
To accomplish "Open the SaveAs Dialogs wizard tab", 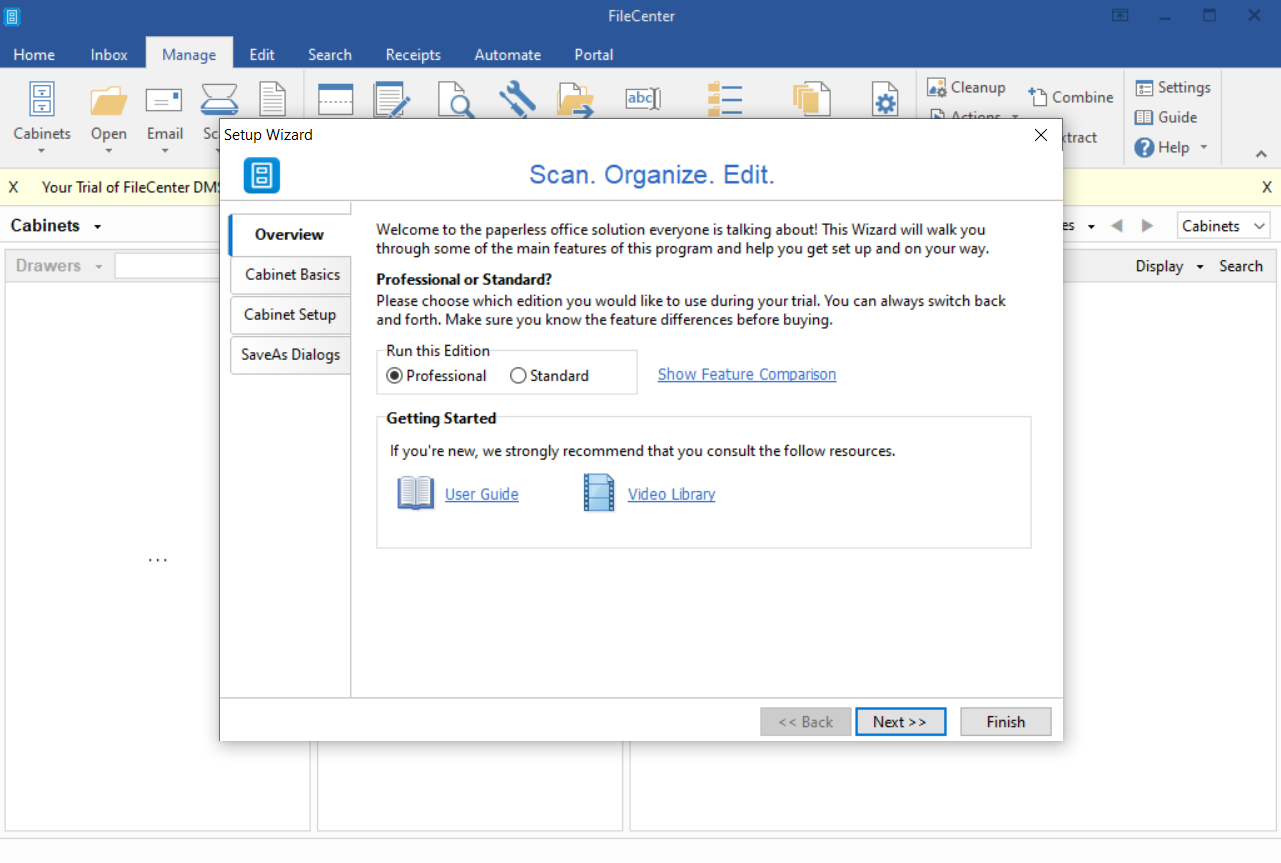I will [x=290, y=354].
